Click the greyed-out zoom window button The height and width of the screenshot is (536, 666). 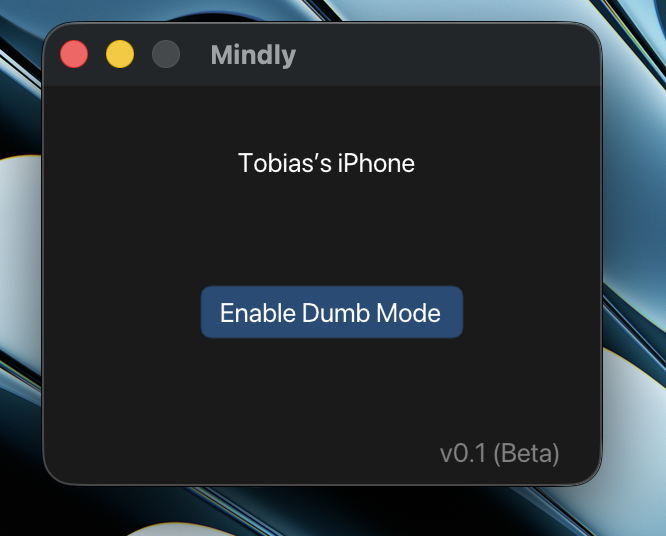(x=166, y=54)
